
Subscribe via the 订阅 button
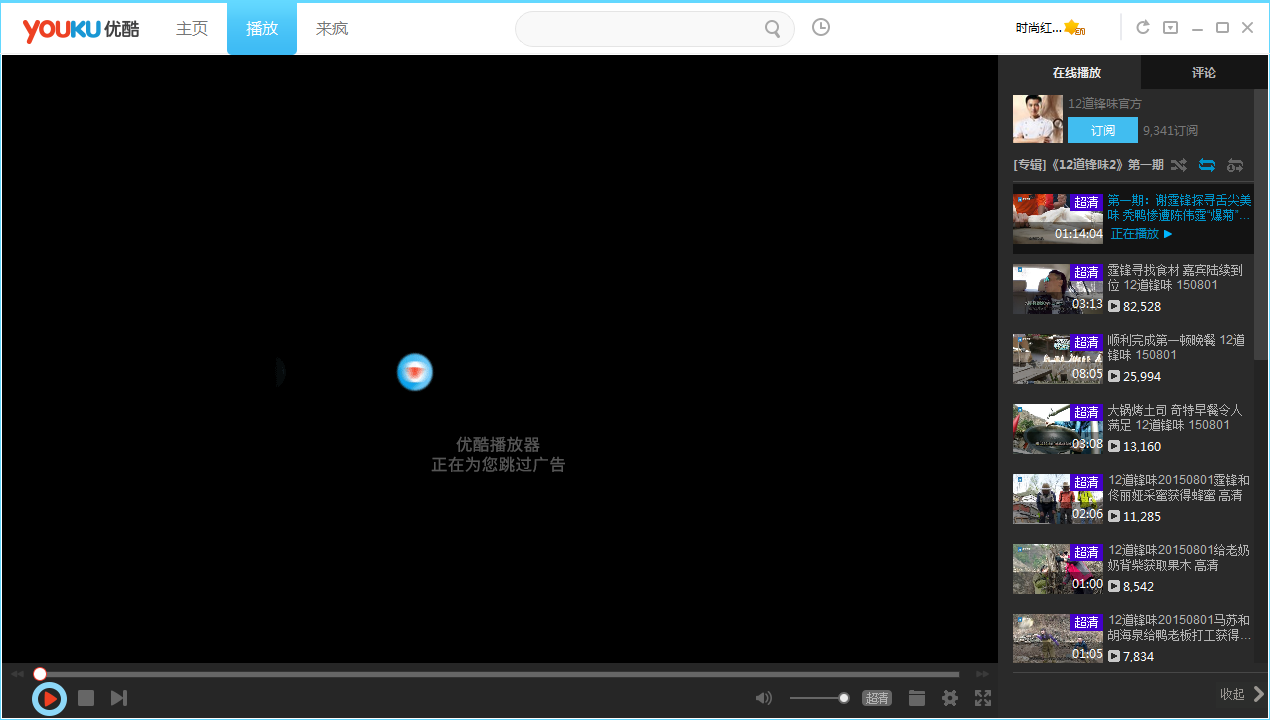pos(1102,130)
